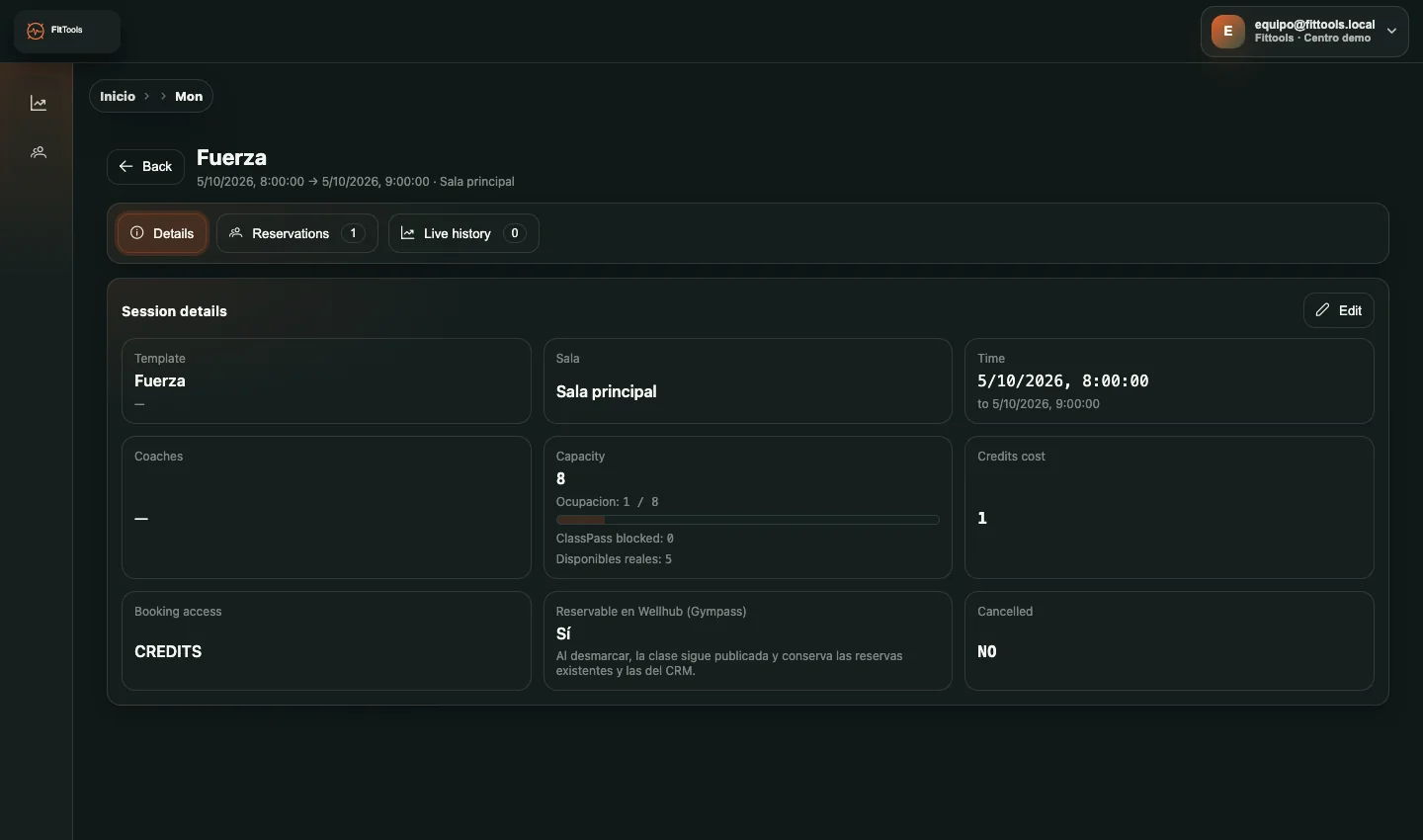This screenshot has height=840, width=1423.
Task: Select the Sala principal value
Action: tap(606, 391)
